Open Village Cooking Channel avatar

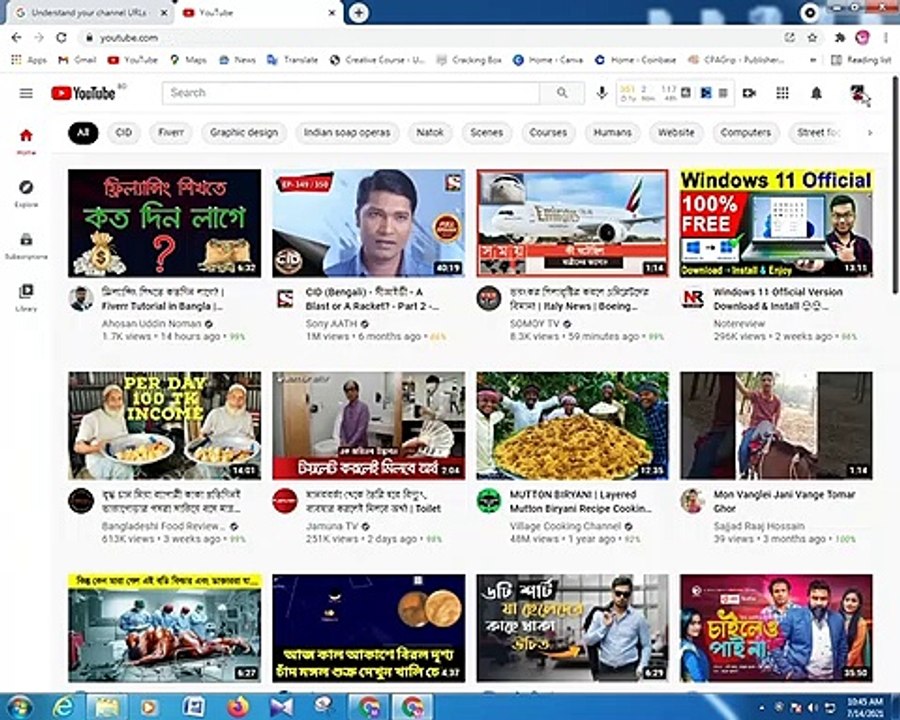point(489,501)
